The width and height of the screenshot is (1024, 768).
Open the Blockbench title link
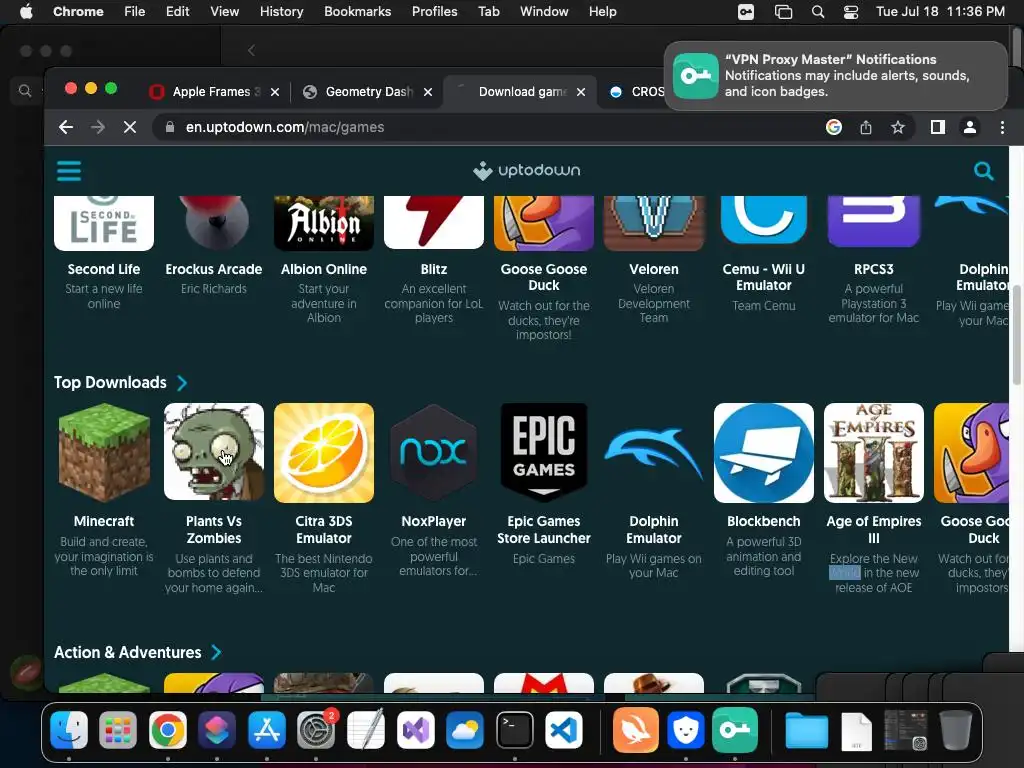[763, 521]
